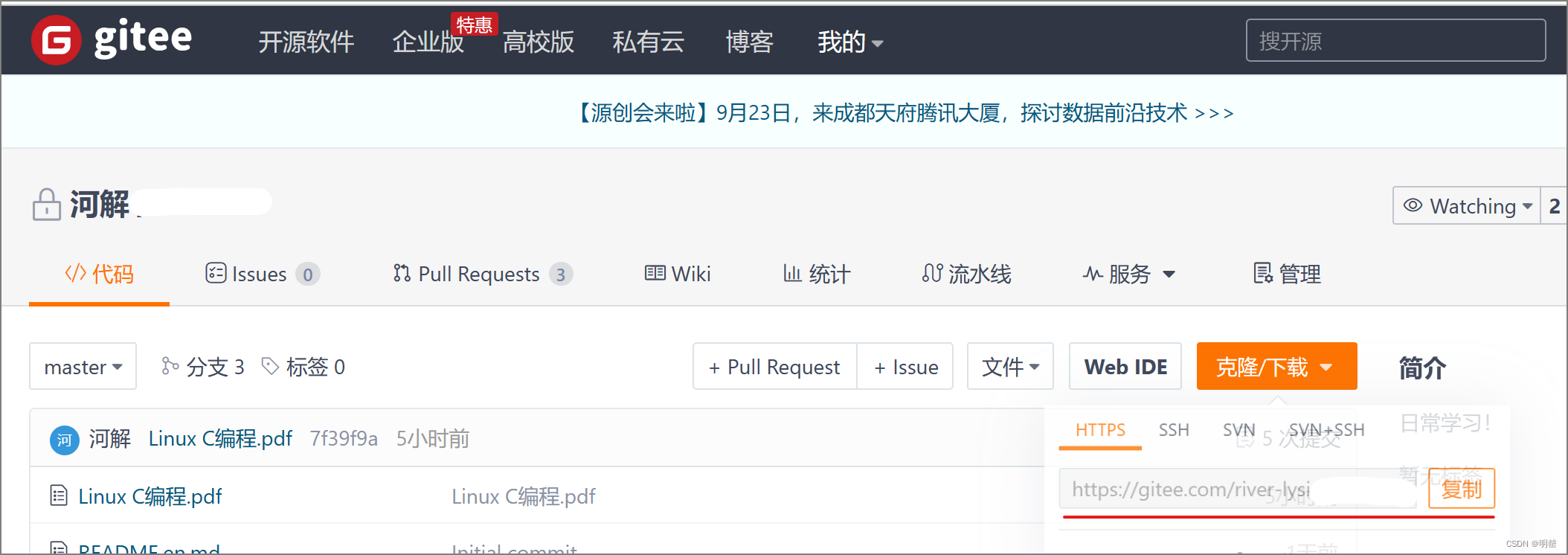Click the private repo lock icon
This screenshot has width=1568, height=555.
[47, 204]
